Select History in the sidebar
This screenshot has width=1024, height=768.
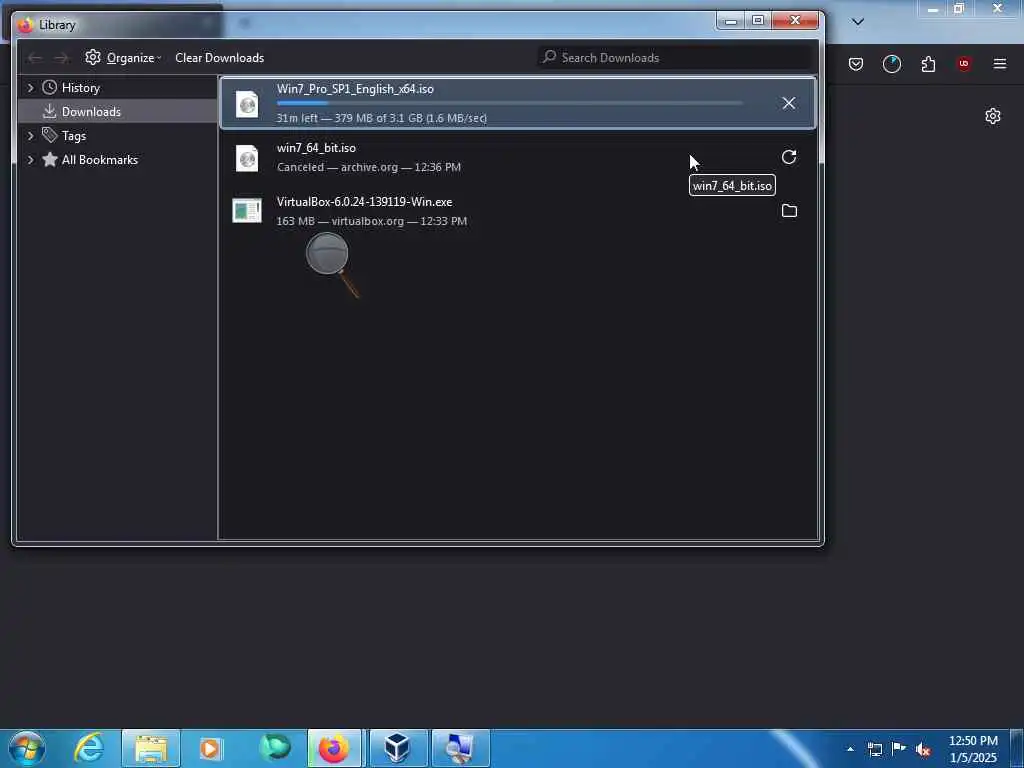click(x=80, y=88)
